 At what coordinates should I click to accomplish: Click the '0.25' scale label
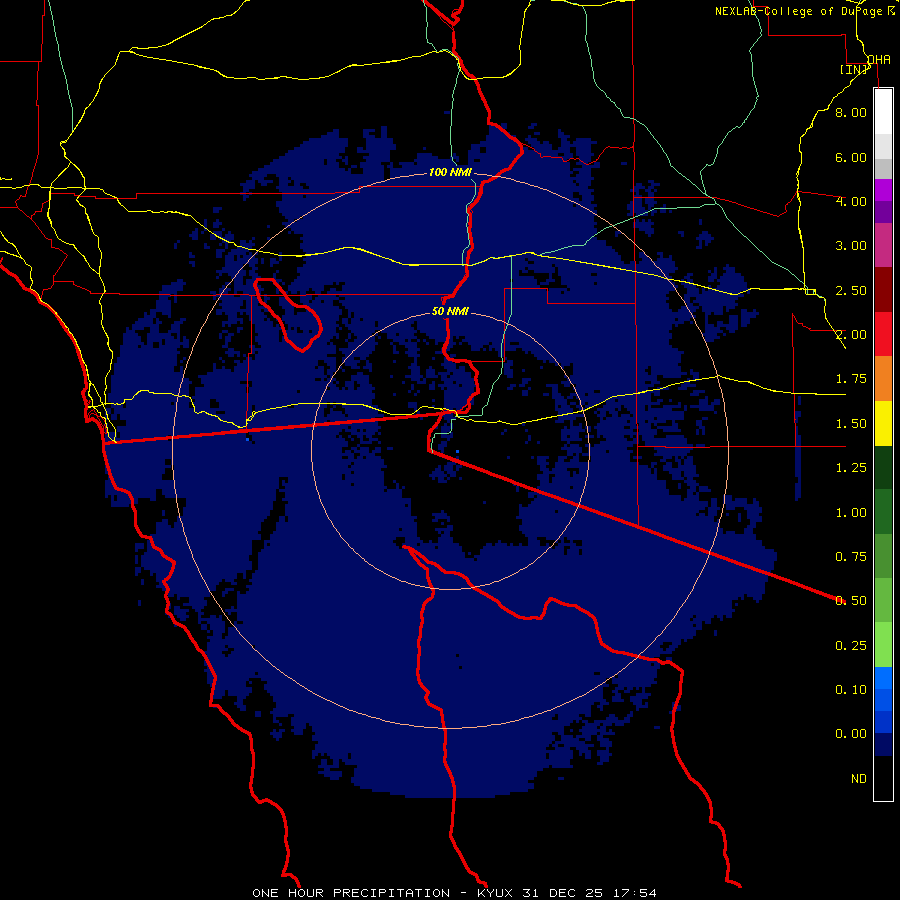pyautogui.click(x=851, y=646)
